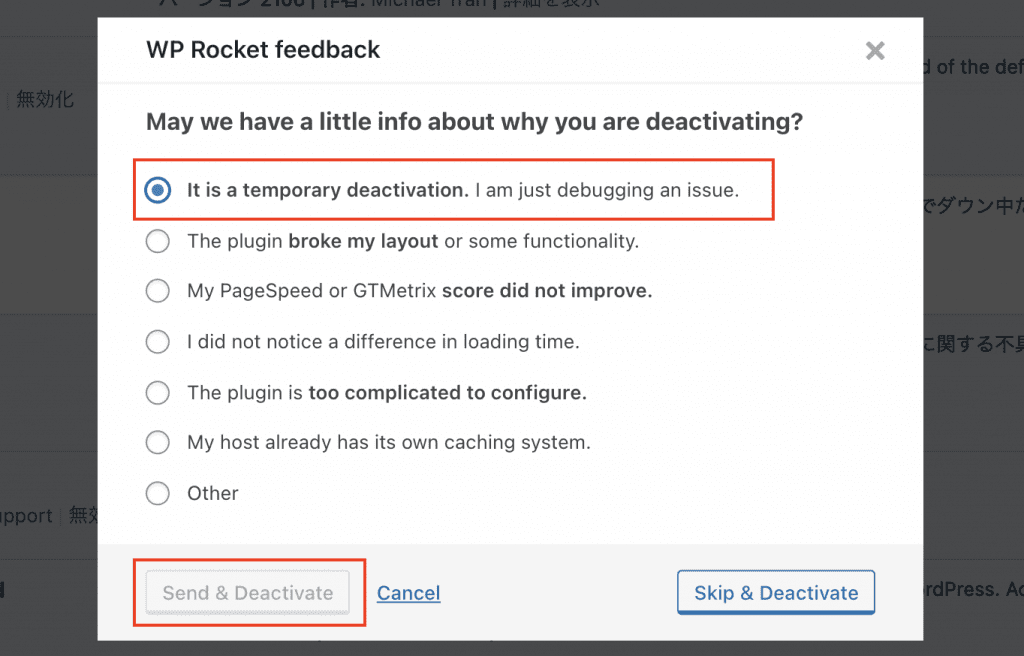Select the Other radio option
Image resolution: width=1024 pixels, height=656 pixels.
pos(157,493)
